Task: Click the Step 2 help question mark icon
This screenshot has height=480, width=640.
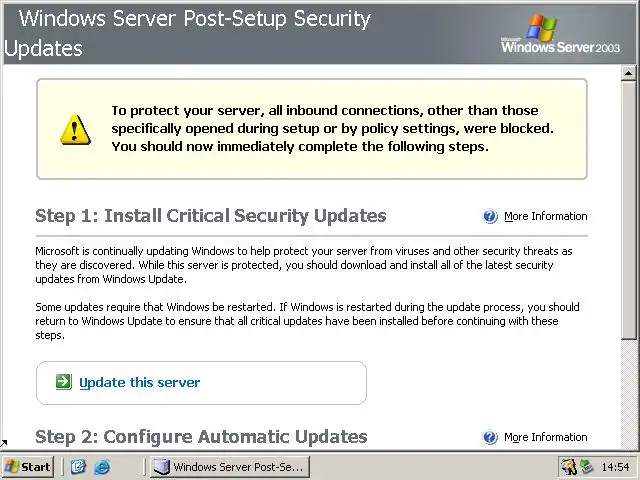Action: tap(490, 437)
